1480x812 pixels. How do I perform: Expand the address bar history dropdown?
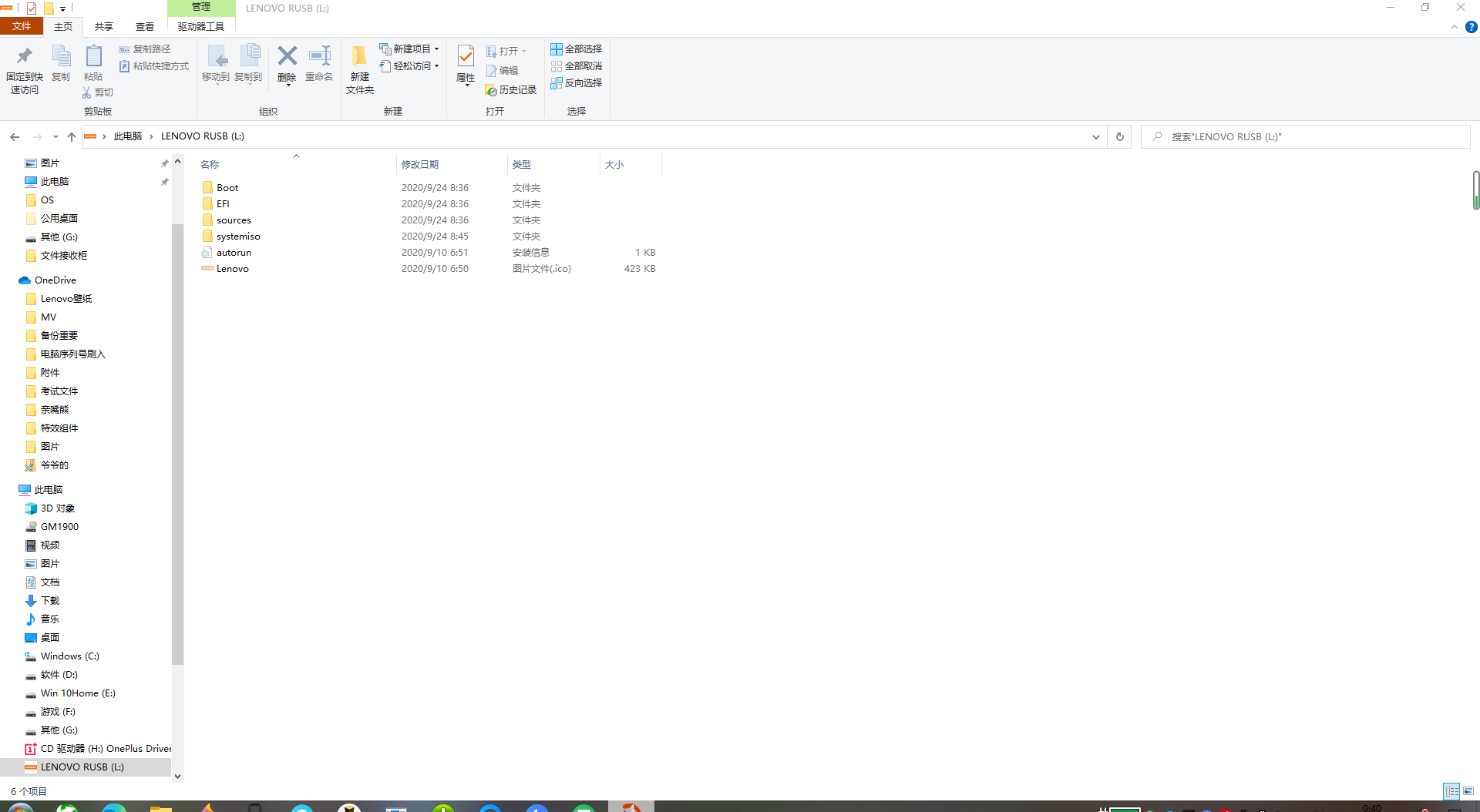click(1095, 137)
